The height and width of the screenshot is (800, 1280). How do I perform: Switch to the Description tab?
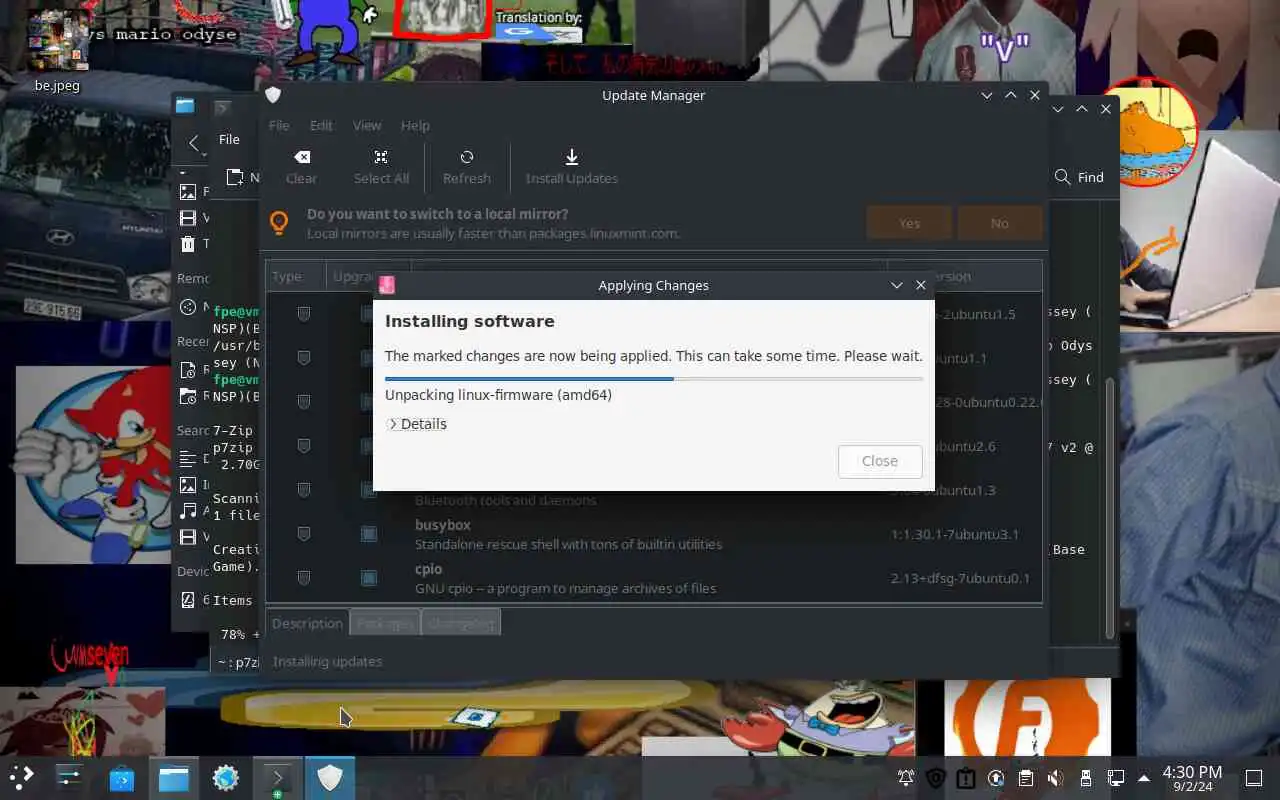[307, 623]
